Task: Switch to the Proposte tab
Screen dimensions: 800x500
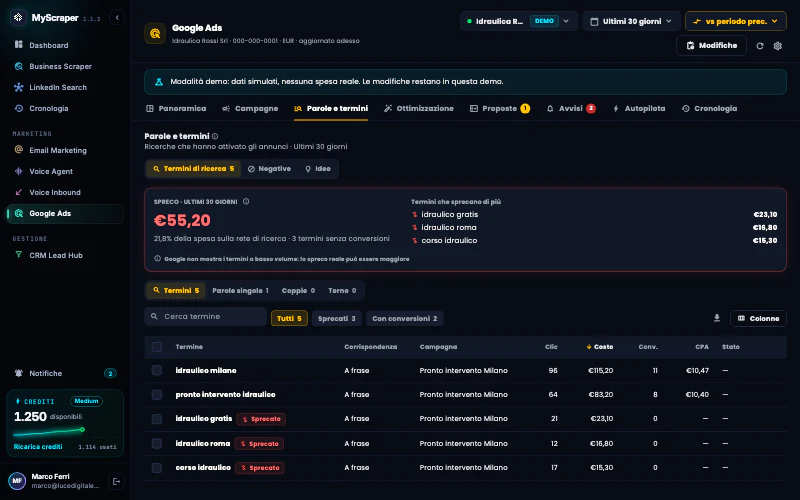Action: (x=499, y=109)
